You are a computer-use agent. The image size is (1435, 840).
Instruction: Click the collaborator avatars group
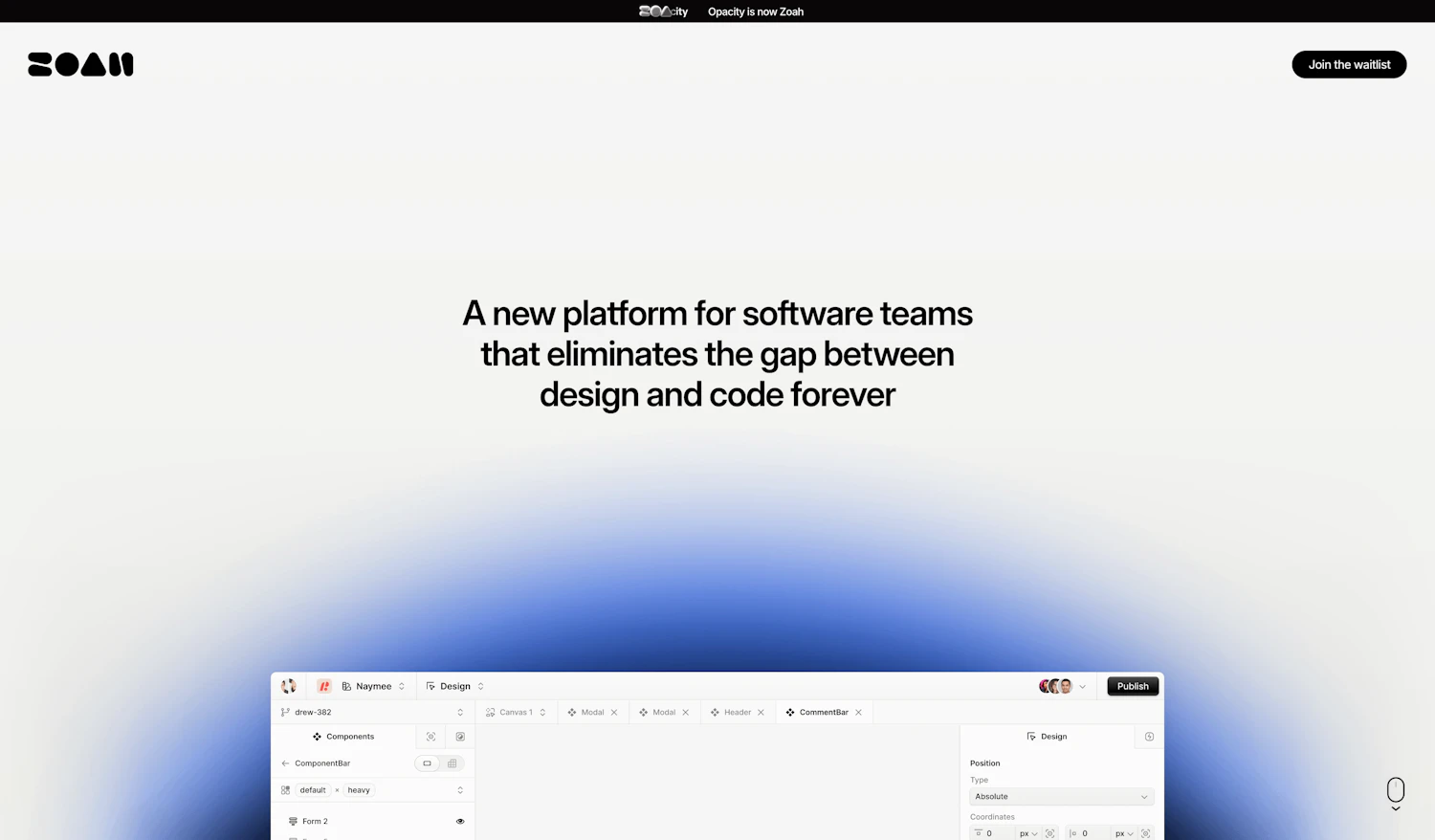pos(1055,686)
